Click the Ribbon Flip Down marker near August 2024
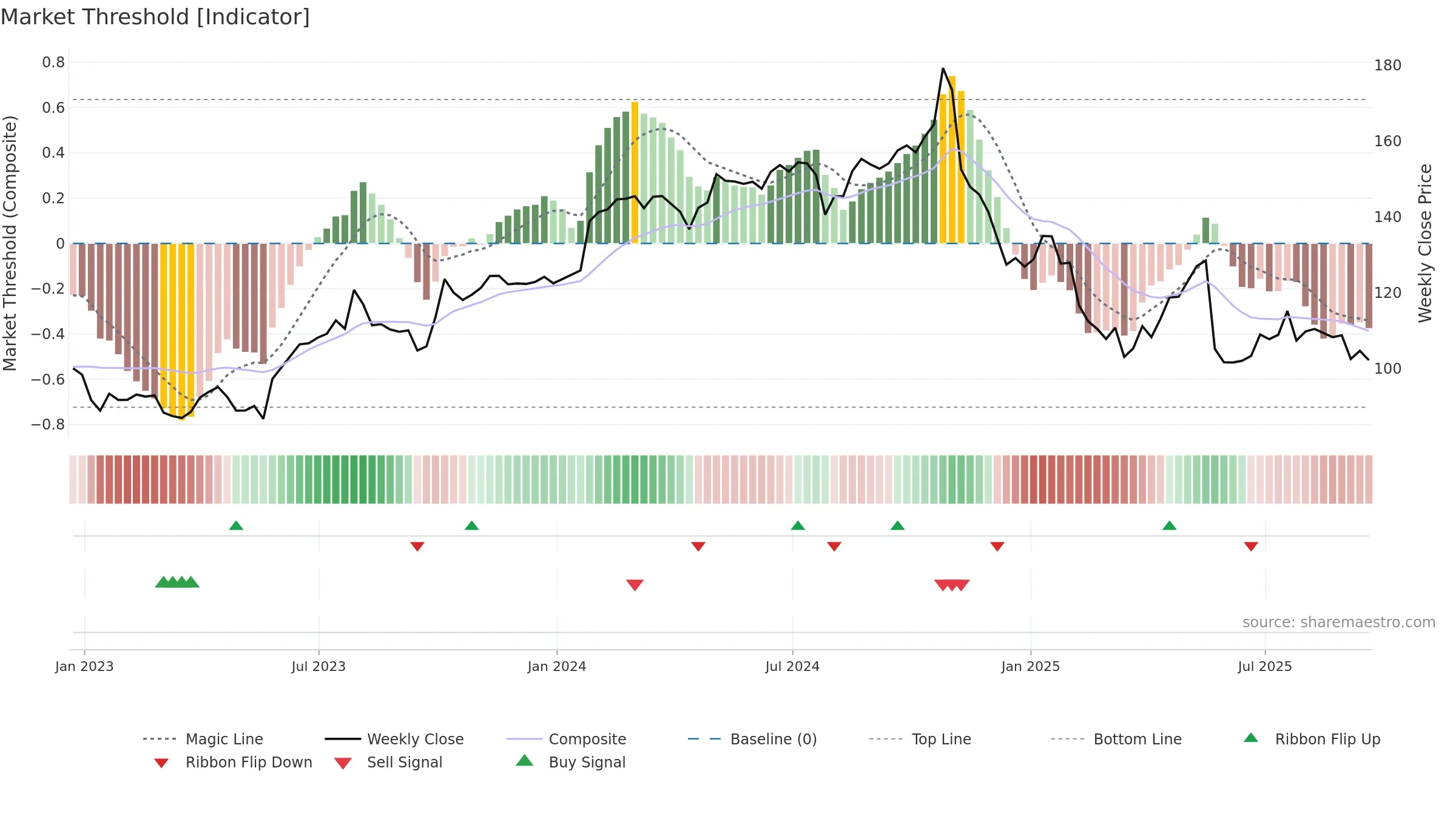The width and height of the screenshot is (1456, 819). coord(834,546)
